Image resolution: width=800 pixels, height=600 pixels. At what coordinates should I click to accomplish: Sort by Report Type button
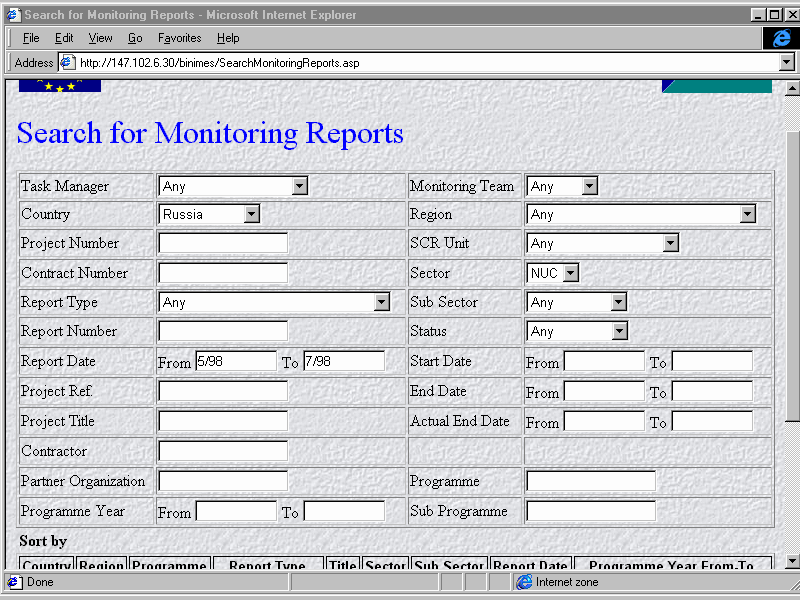[267, 565]
